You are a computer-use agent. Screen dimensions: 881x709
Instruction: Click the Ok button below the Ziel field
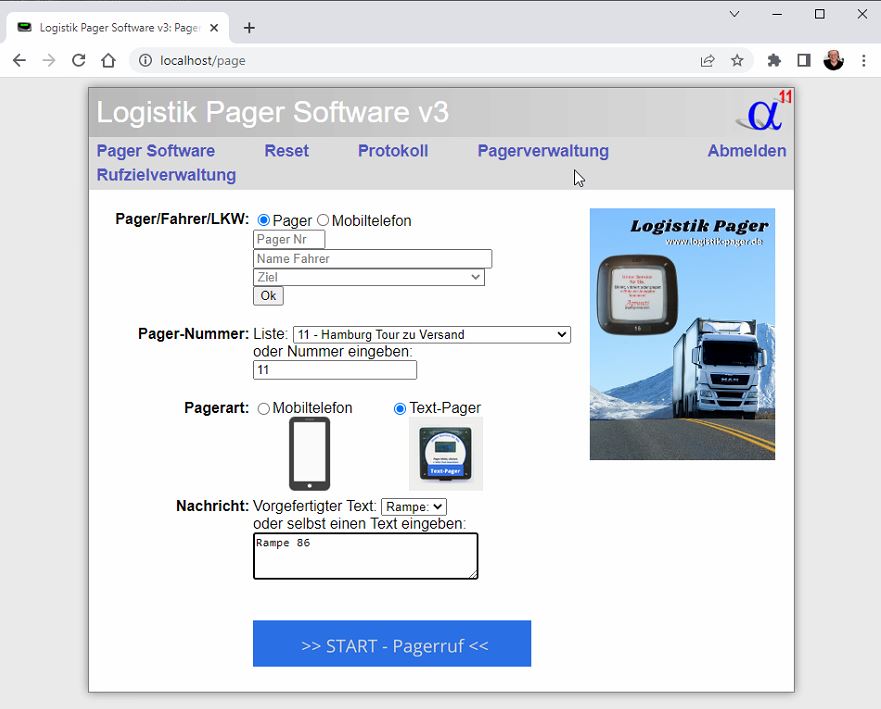tap(267, 295)
